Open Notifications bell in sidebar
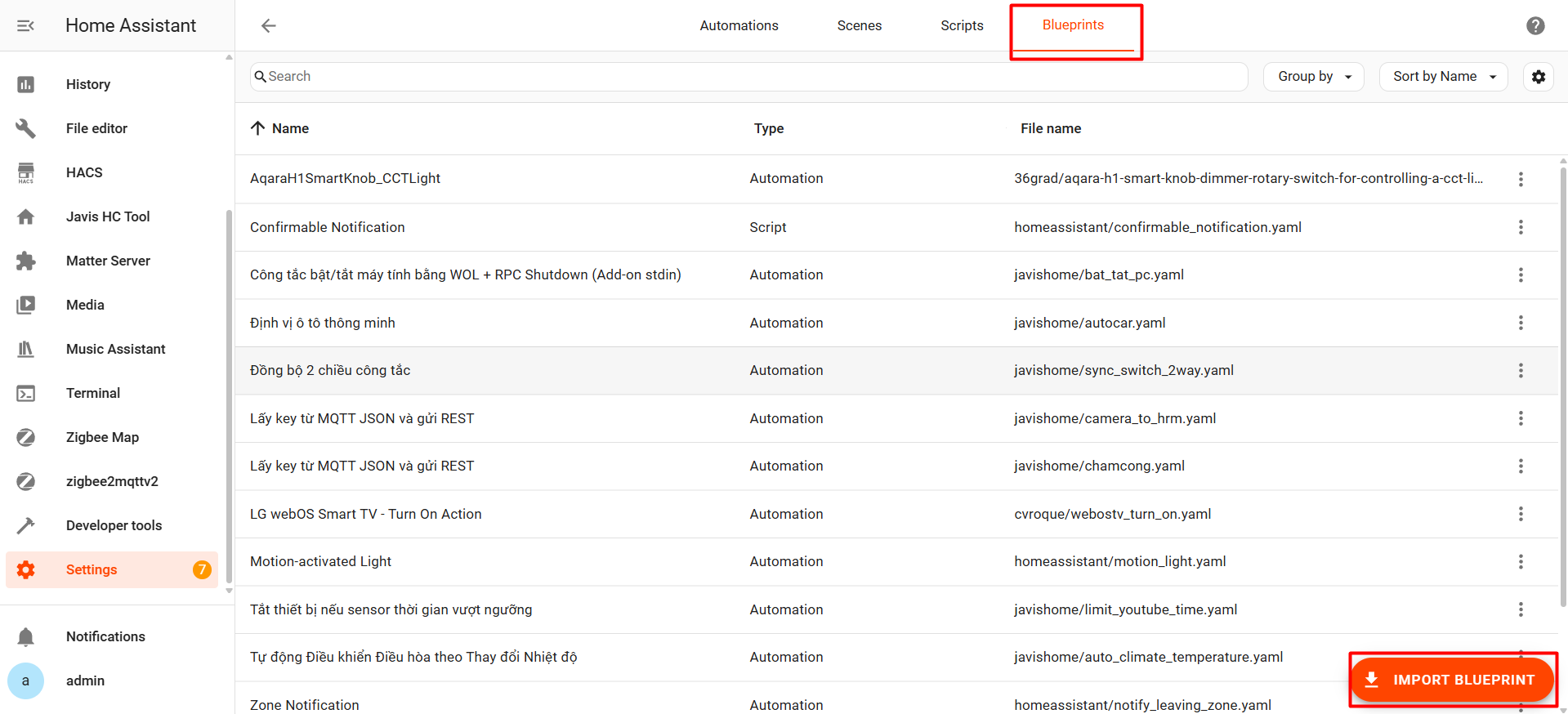1568x714 pixels. (x=105, y=636)
